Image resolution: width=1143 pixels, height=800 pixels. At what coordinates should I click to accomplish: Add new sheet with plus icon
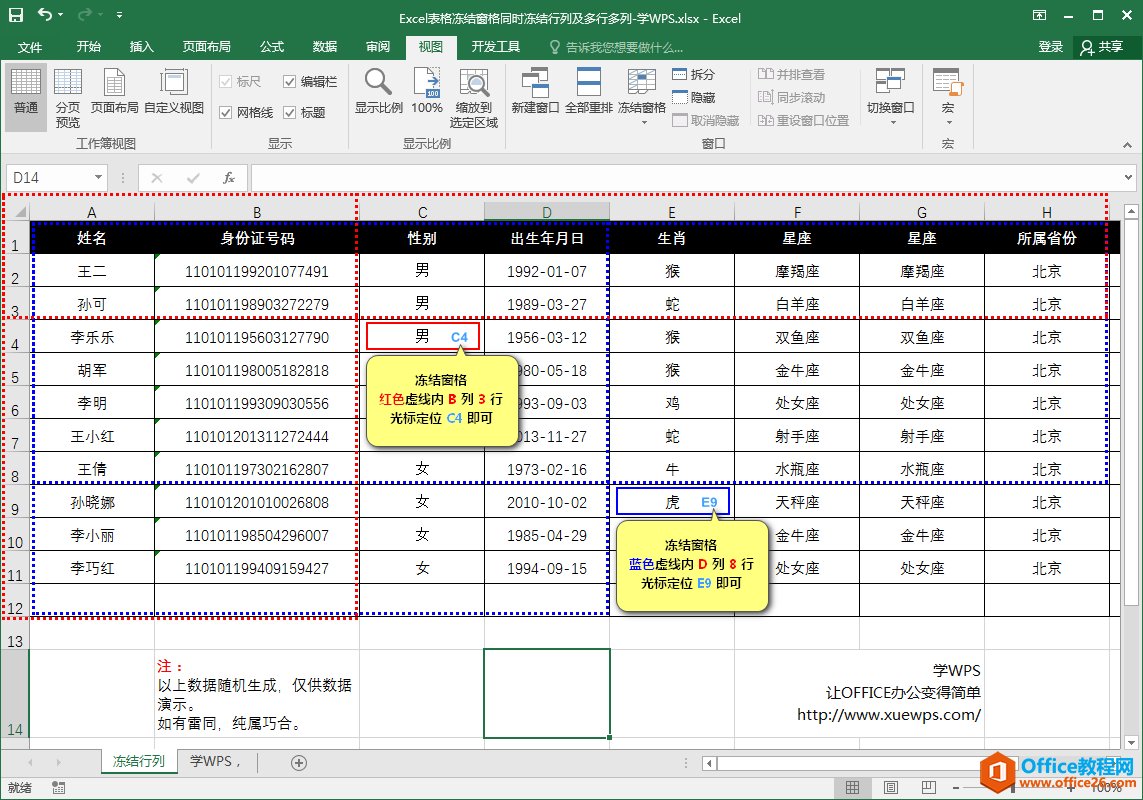tap(298, 763)
